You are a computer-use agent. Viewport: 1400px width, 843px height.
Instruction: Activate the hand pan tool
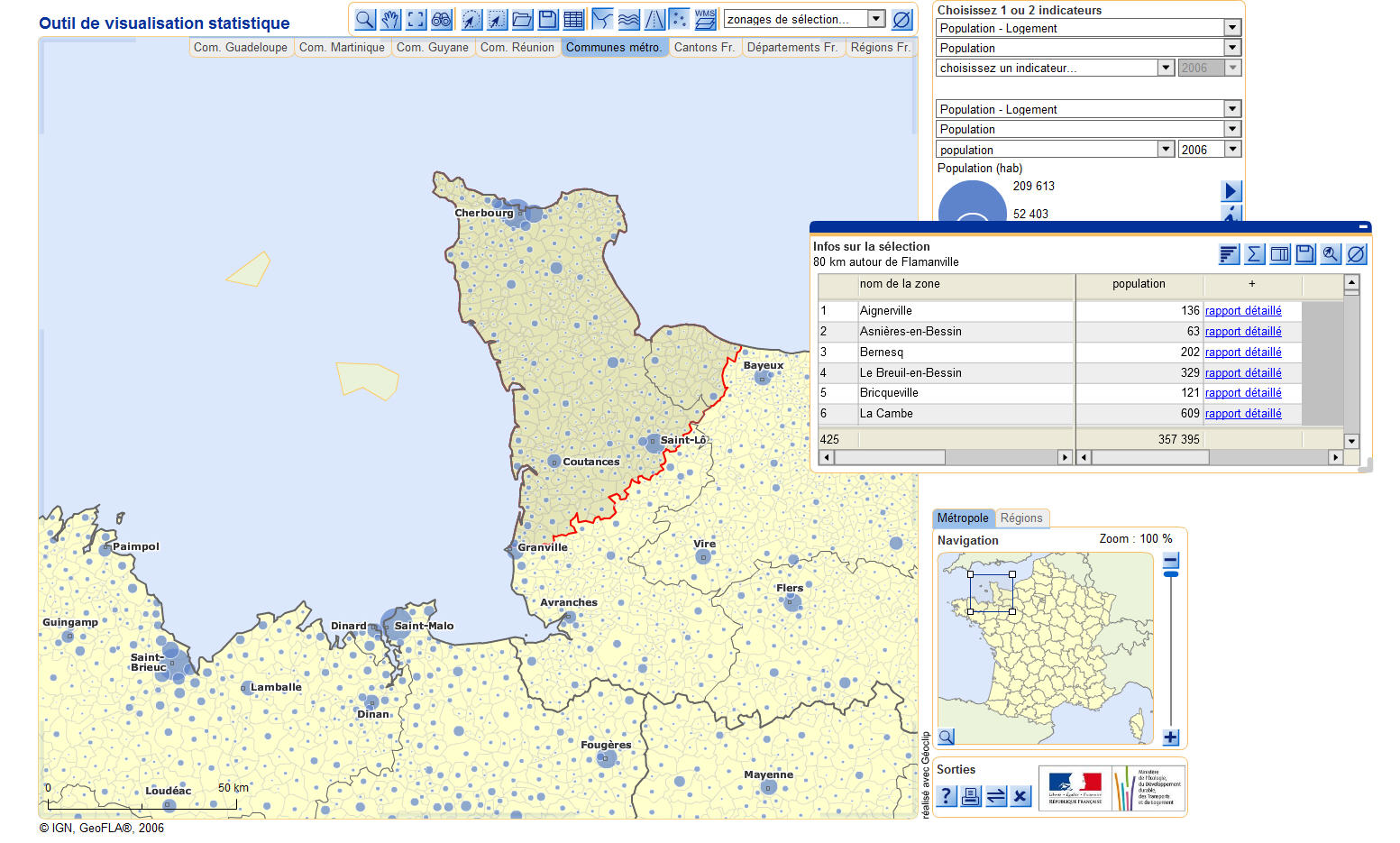tap(389, 19)
